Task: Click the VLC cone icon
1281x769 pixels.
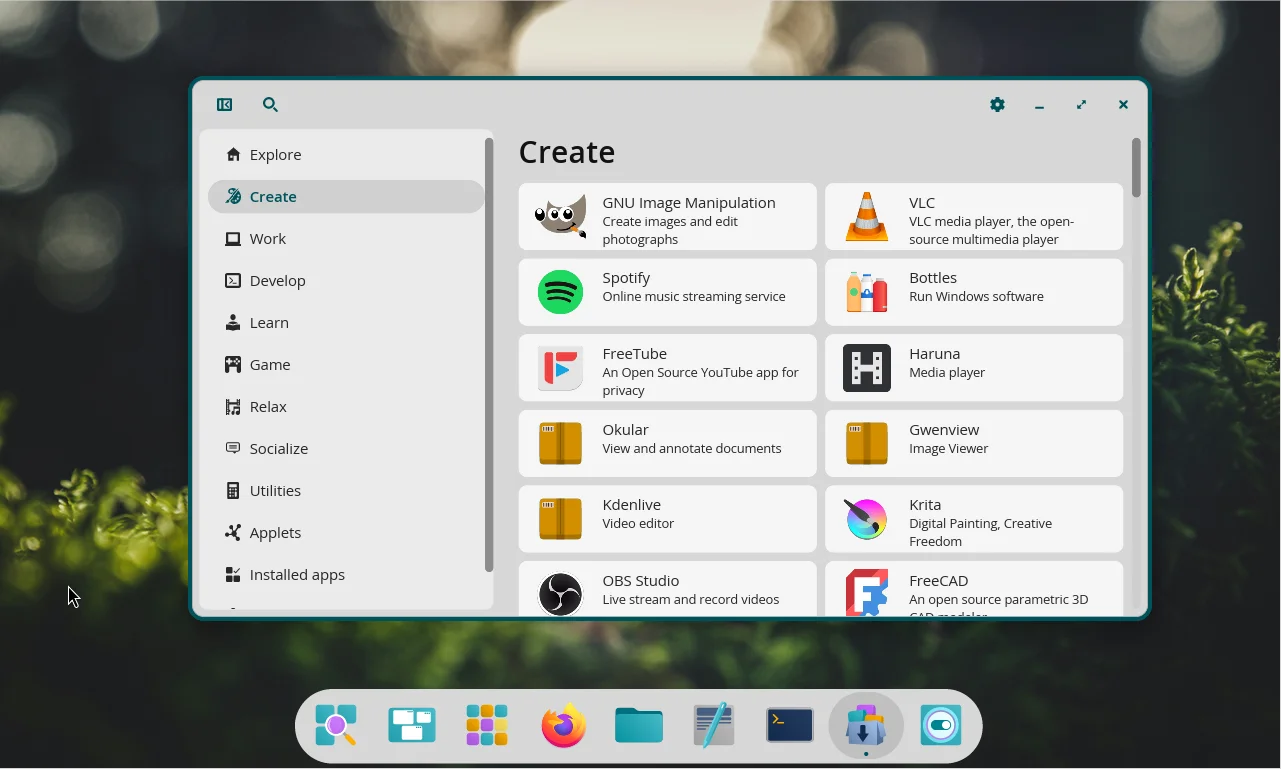Action: (x=866, y=217)
